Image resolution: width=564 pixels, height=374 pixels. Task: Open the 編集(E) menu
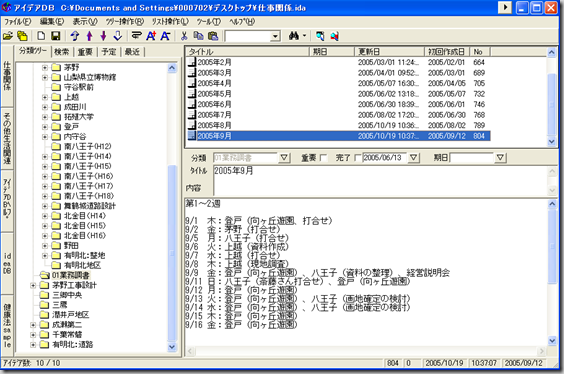tap(52, 22)
